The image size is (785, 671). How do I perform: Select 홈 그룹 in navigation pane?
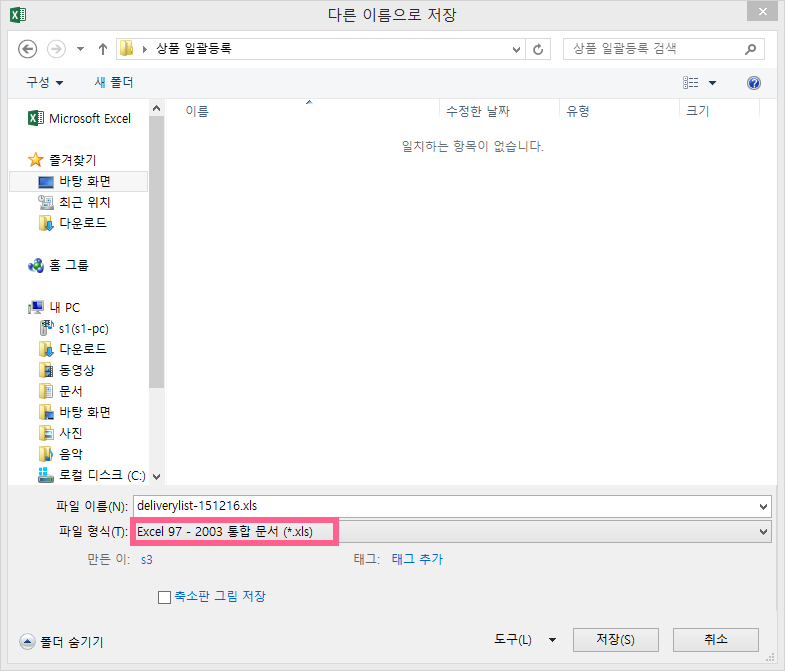tap(59, 265)
